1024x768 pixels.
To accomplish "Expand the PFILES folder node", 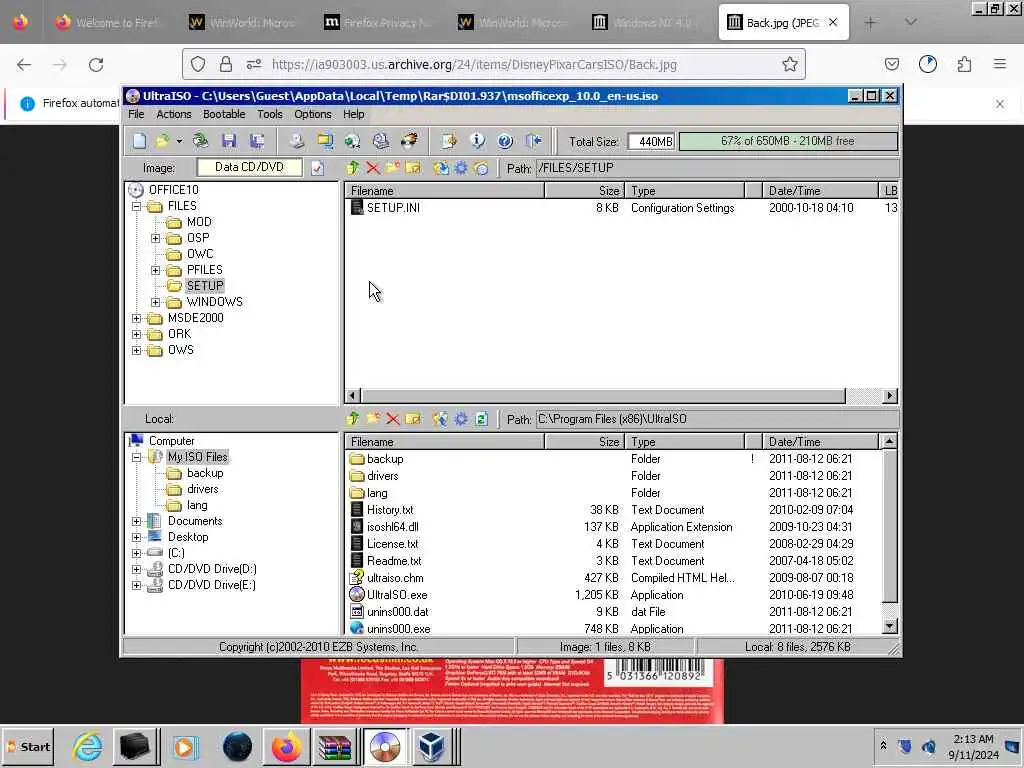I will click(x=155, y=270).
